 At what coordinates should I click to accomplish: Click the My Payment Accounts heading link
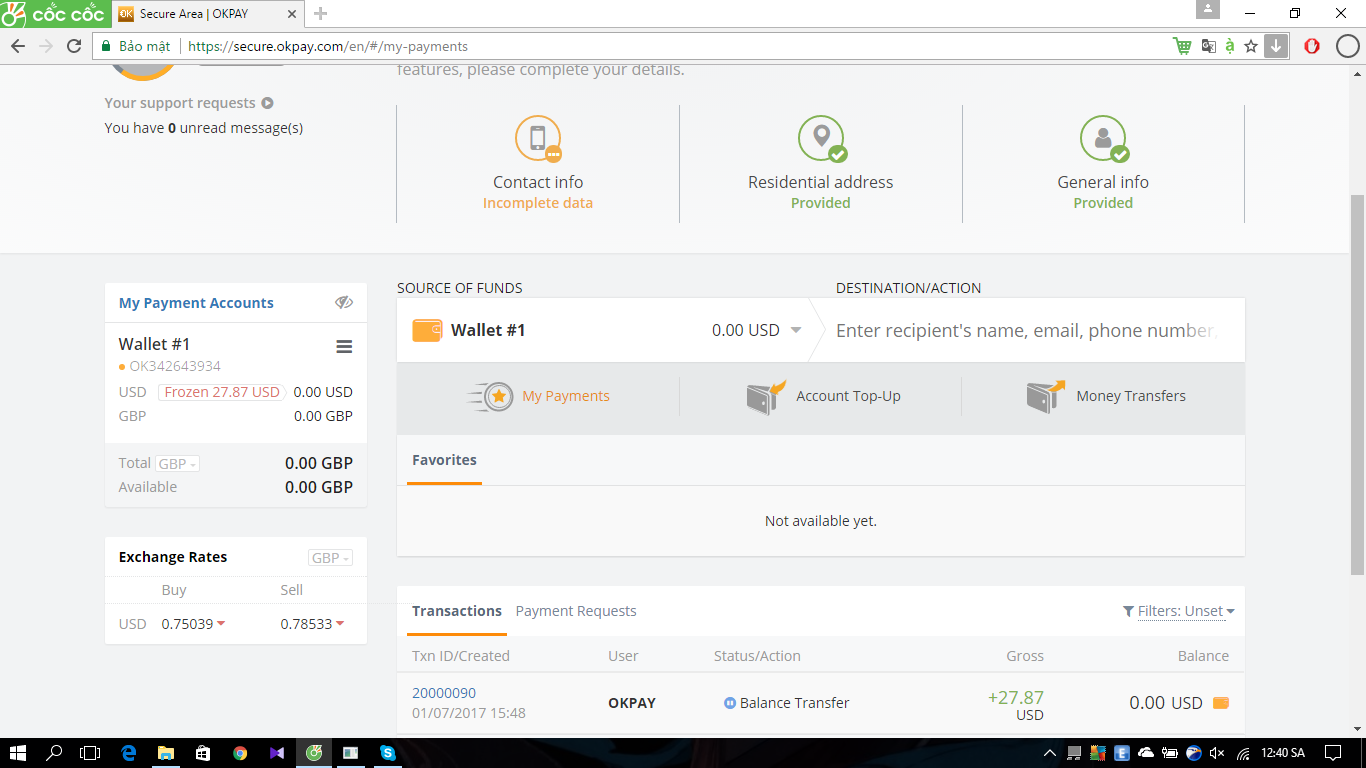pos(196,303)
